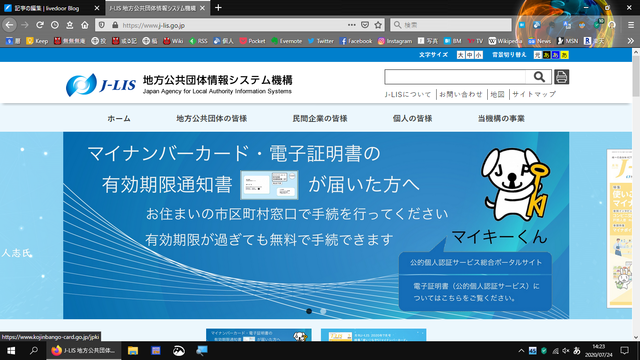
Task: Select the white 元 background option
Action: [538, 55]
